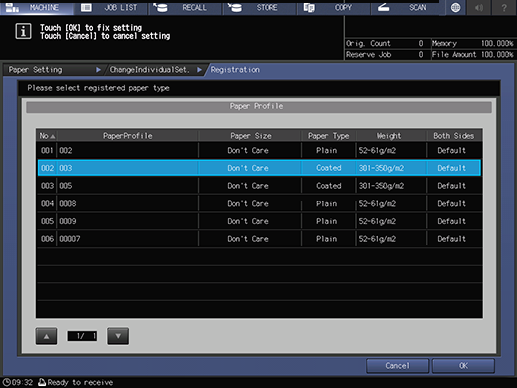Switch to the SCAN tab

408,7
